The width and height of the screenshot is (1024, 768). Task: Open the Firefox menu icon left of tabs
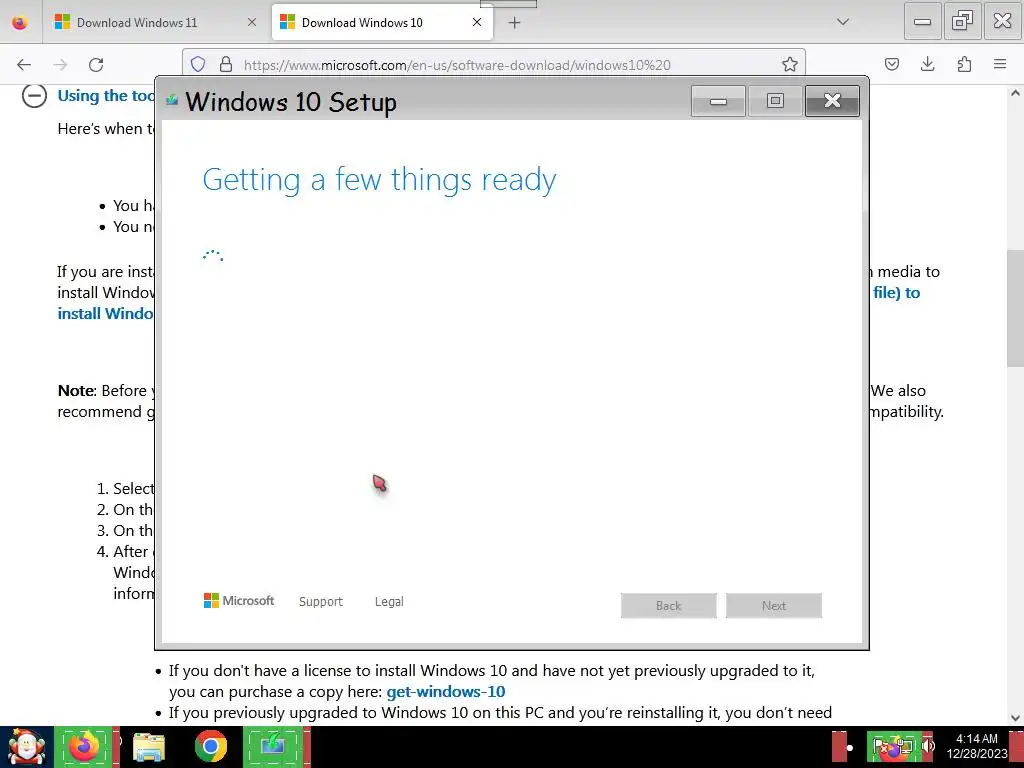pyautogui.click(x=20, y=22)
